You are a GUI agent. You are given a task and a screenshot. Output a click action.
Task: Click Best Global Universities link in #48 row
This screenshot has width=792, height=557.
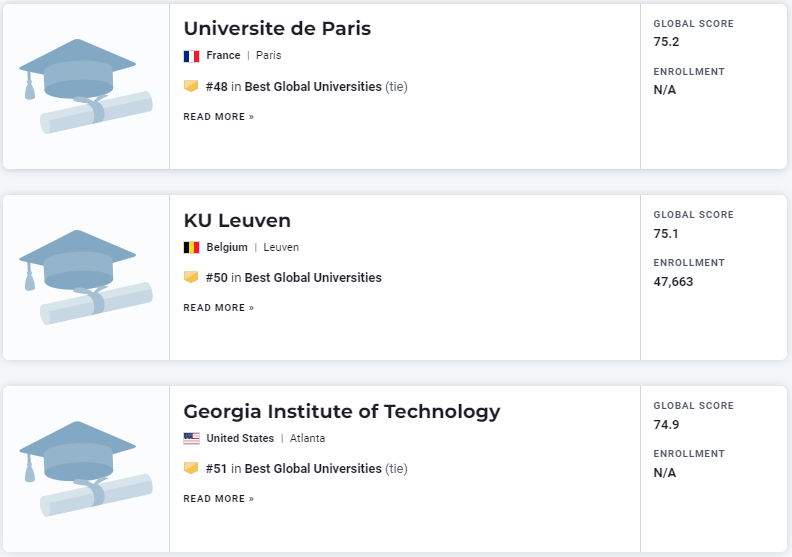pyautogui.click(x=313, y=87)
